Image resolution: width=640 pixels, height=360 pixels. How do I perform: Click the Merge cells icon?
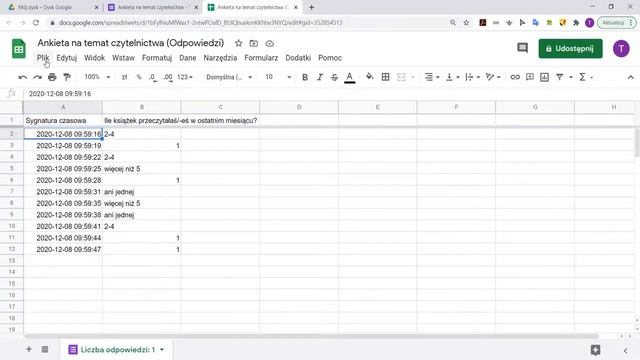click(x=402, y=77)
